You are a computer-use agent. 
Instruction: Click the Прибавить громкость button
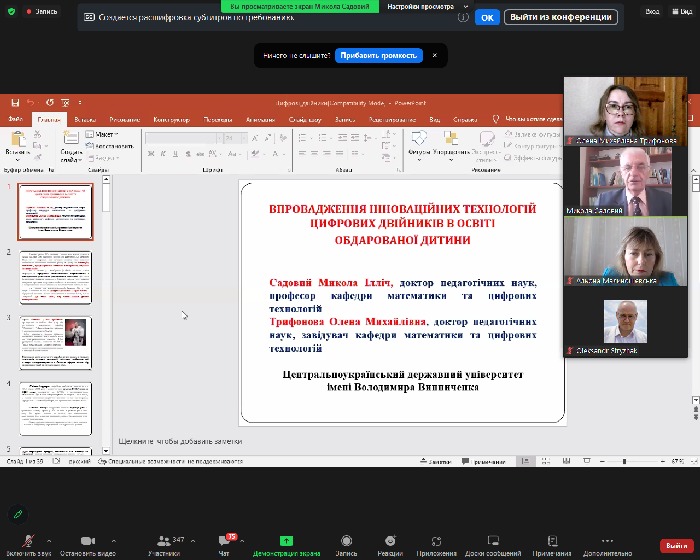point(378,56)
